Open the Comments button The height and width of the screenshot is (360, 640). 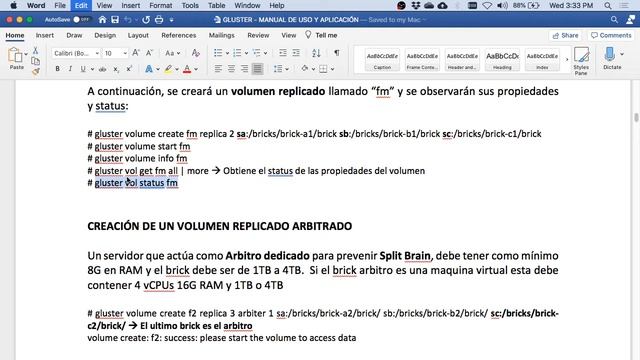(611, 36)
